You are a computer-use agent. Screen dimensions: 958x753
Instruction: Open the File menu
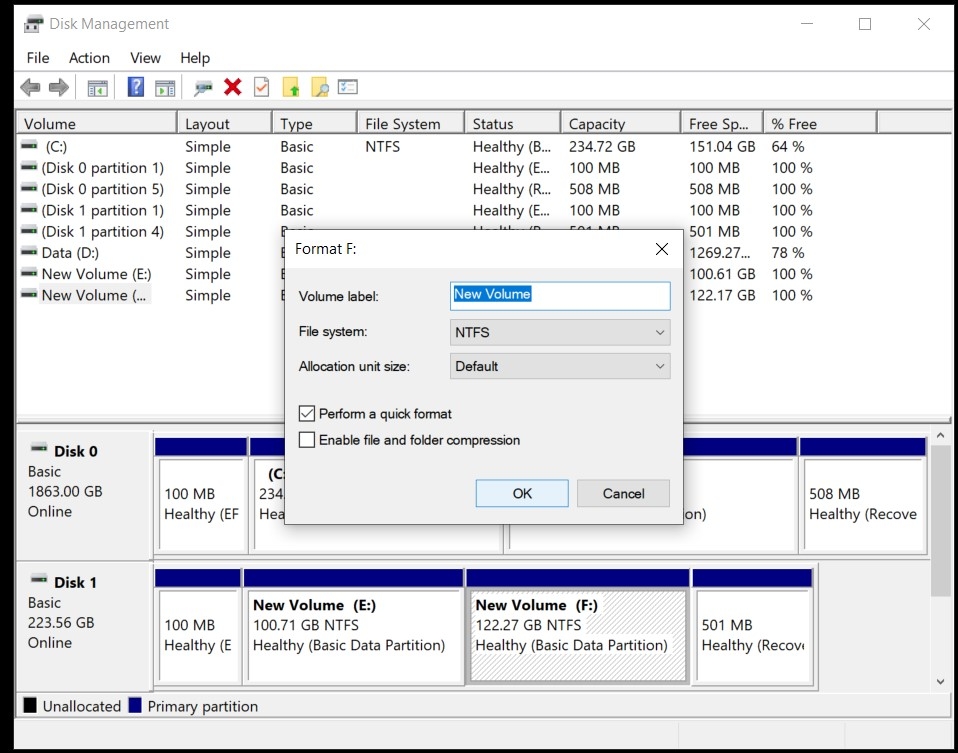pyautogui.click(x=38, y=57)
